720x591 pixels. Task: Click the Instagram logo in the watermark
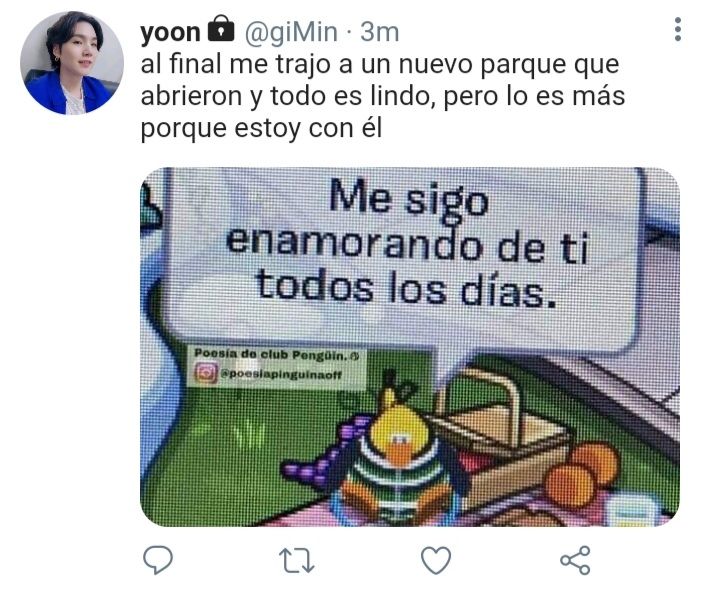[x=205, y=373]
